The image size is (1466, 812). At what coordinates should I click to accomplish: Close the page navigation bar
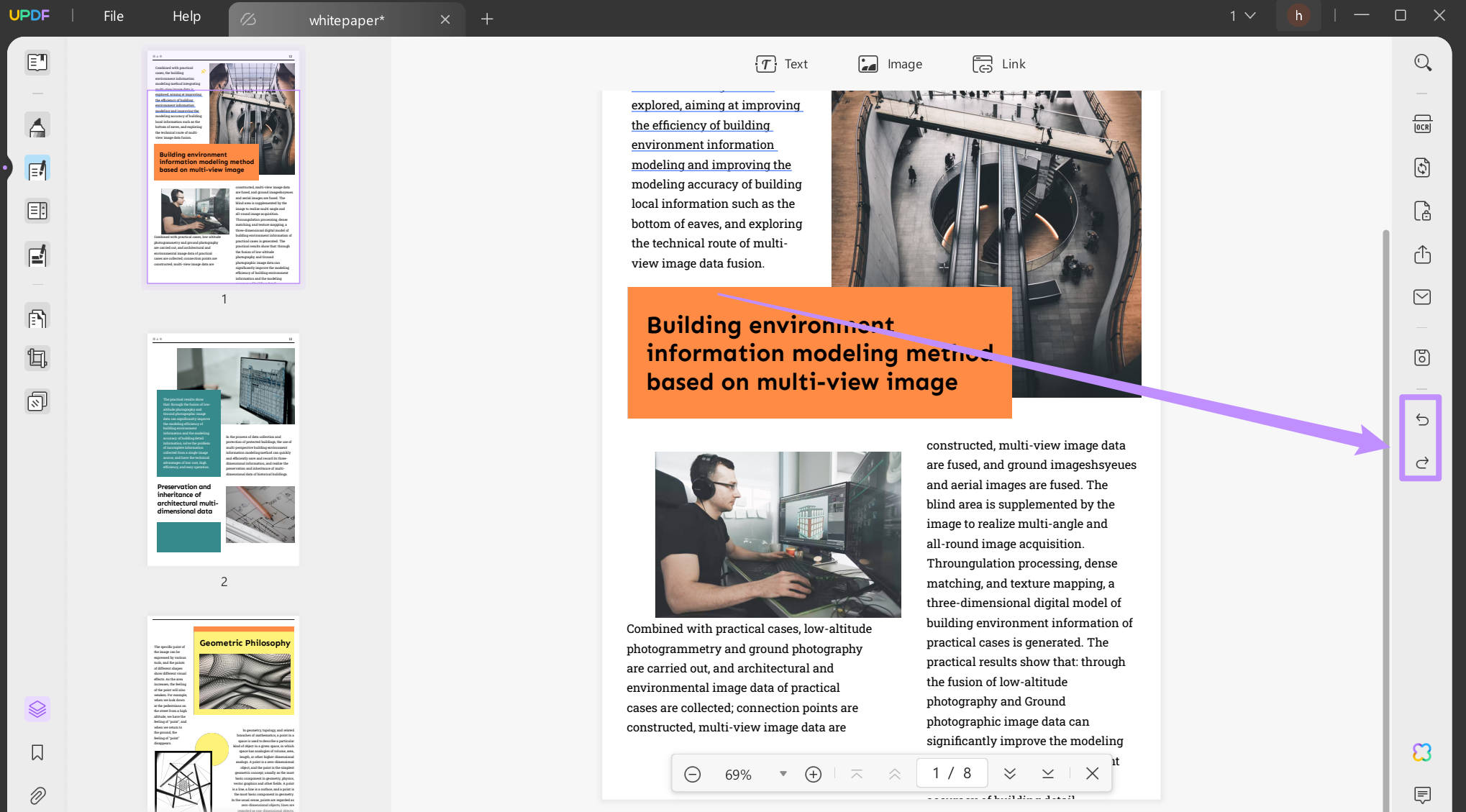1092,773
